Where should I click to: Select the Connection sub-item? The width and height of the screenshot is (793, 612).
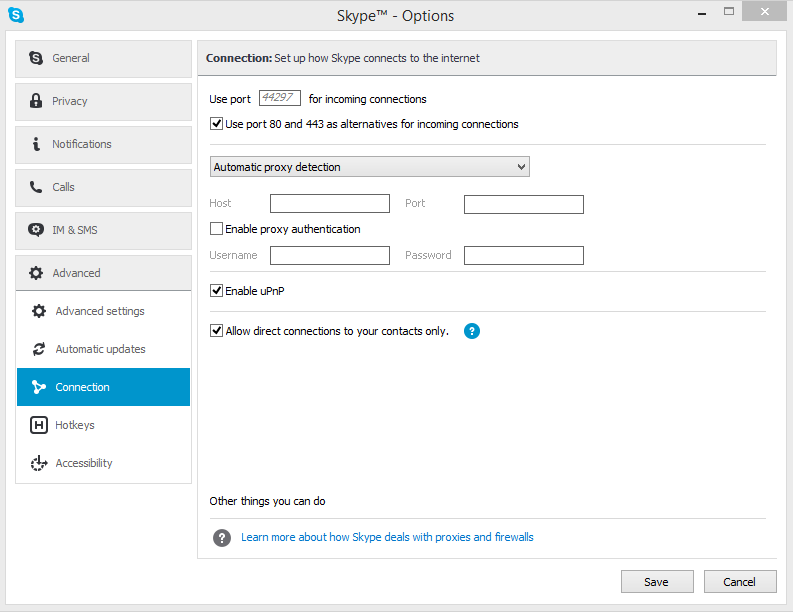tap(103, 387)
